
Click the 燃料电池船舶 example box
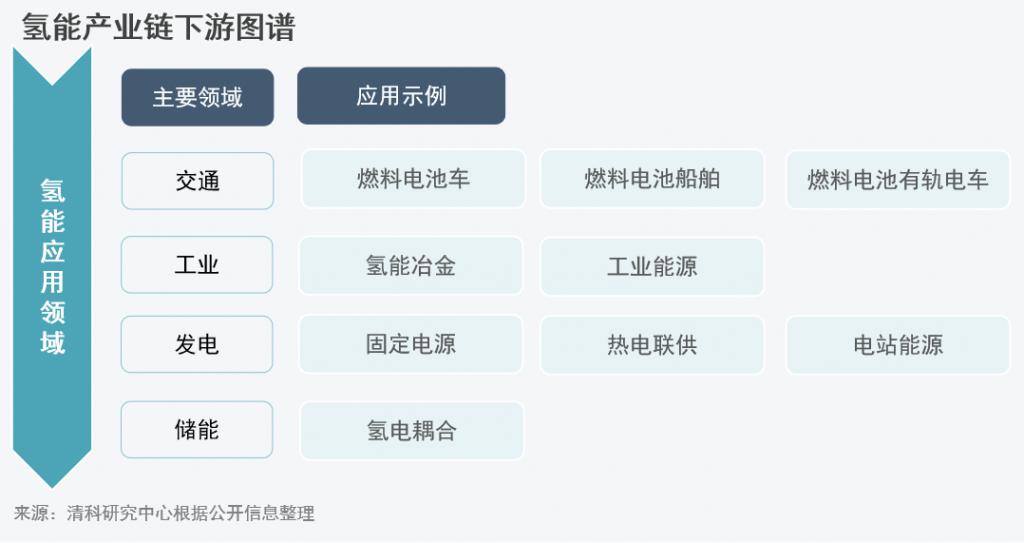coord(652,179)
